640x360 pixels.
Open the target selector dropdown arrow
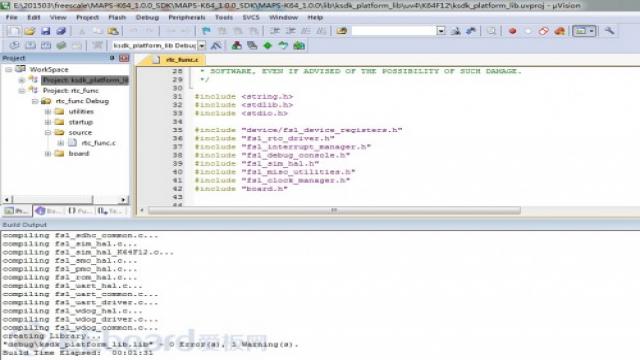click(202, 46)
